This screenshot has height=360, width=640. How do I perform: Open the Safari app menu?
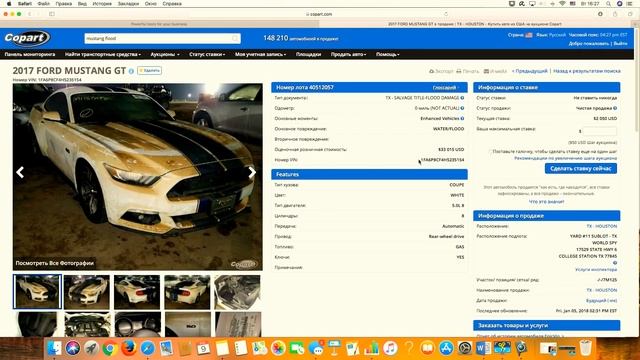tap(25, 4)
